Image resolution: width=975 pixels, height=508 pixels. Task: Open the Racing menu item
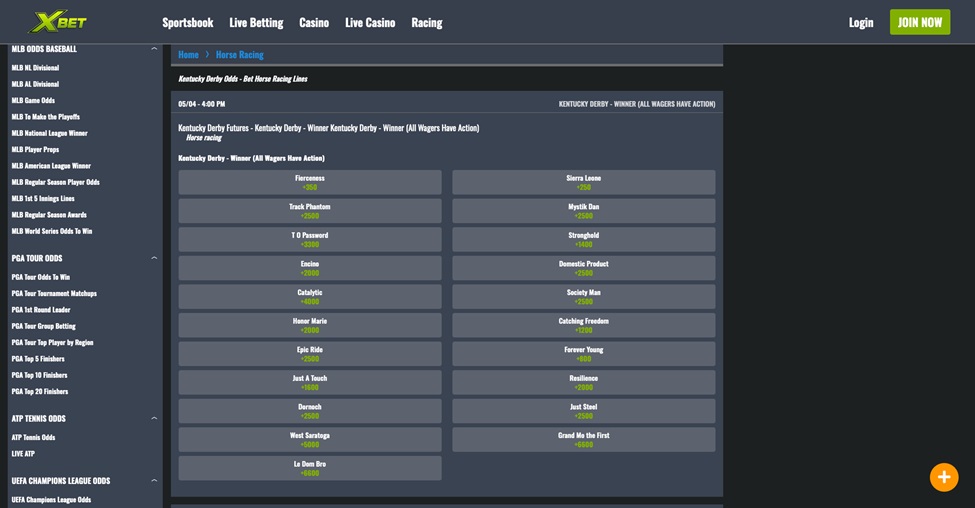tap(426, 22)
